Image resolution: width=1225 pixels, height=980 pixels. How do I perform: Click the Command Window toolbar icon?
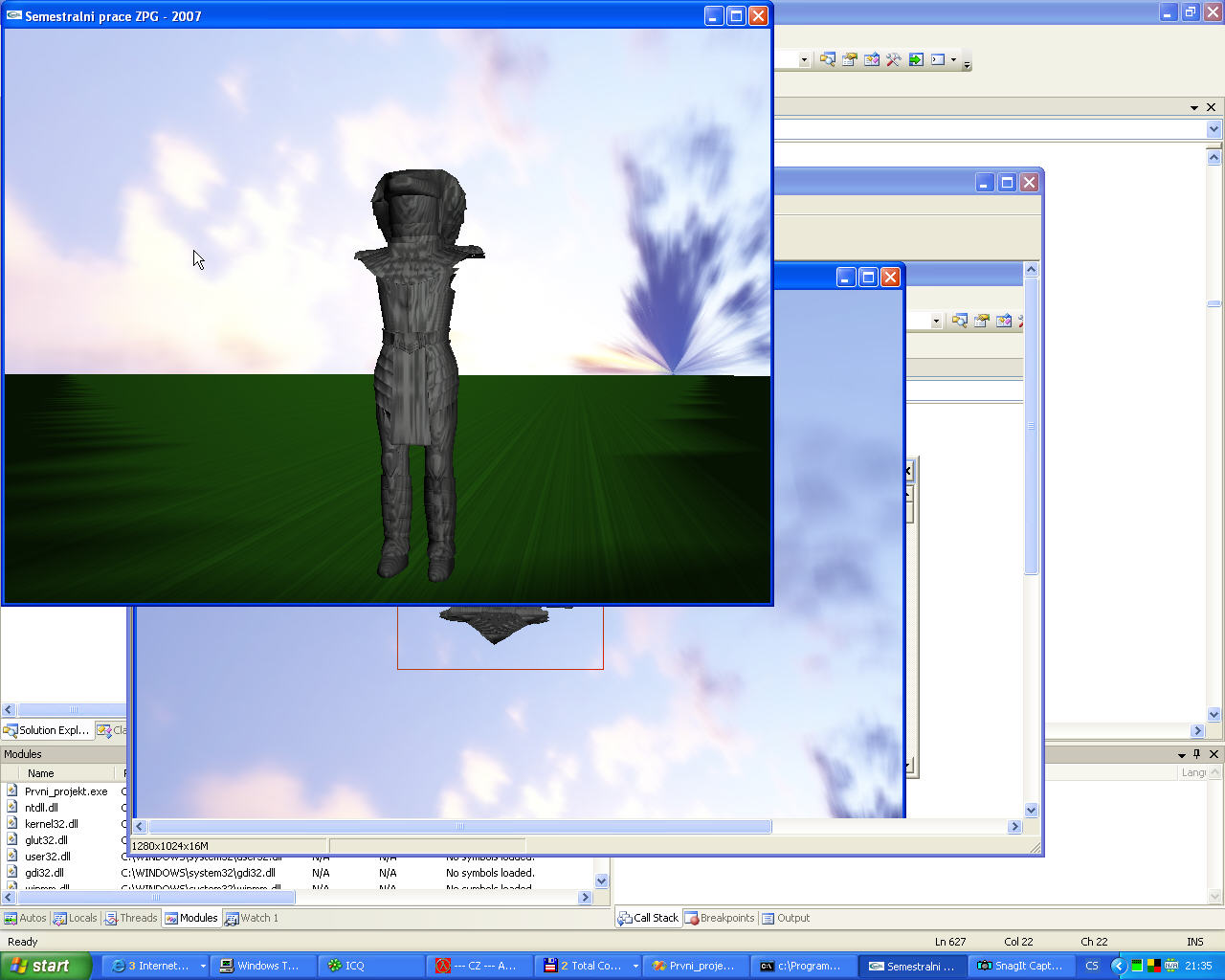[x=938, y=59]
